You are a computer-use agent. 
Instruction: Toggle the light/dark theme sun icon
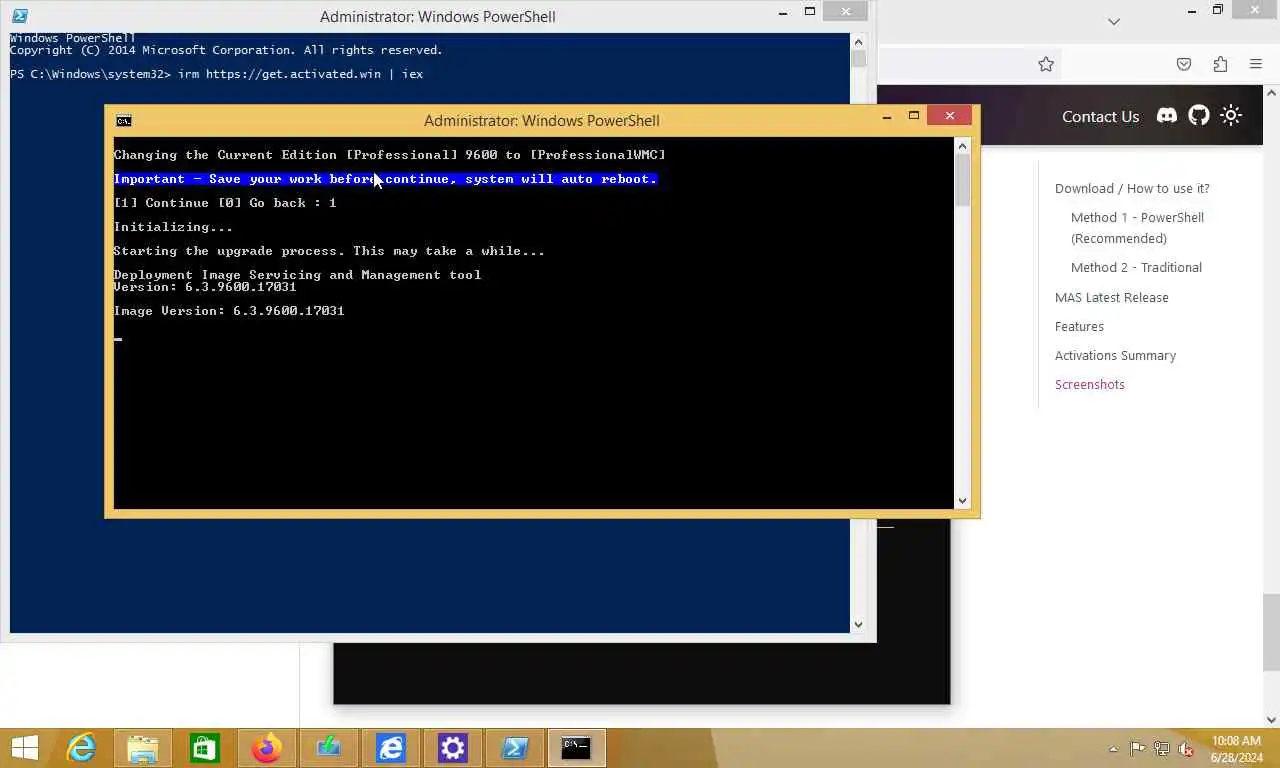coord(1231,116)
